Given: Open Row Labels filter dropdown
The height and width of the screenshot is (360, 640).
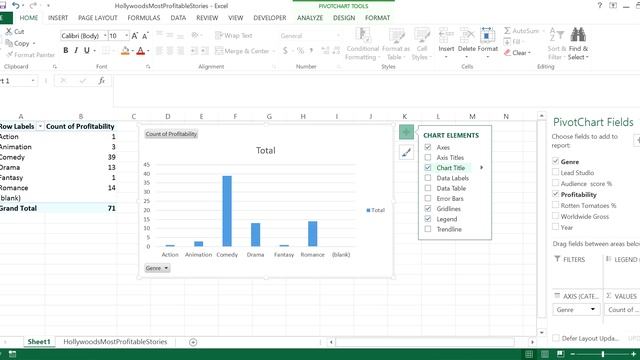Looking at the screenshot, I should coord(40,127).
